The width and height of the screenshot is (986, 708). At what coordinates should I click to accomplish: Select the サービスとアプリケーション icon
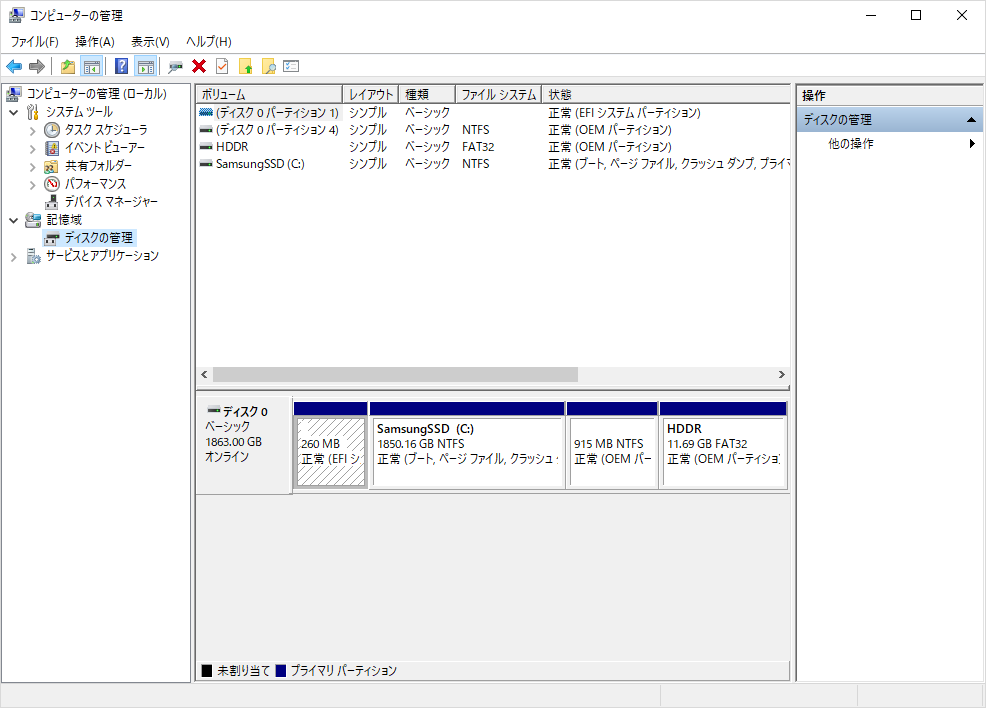pyautogui.click(x=33, y=256)
